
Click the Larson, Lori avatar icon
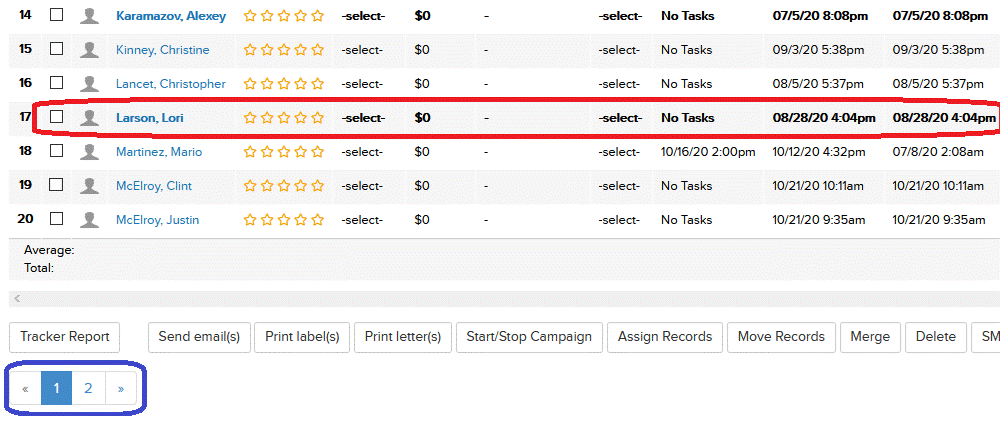[90, 117]
